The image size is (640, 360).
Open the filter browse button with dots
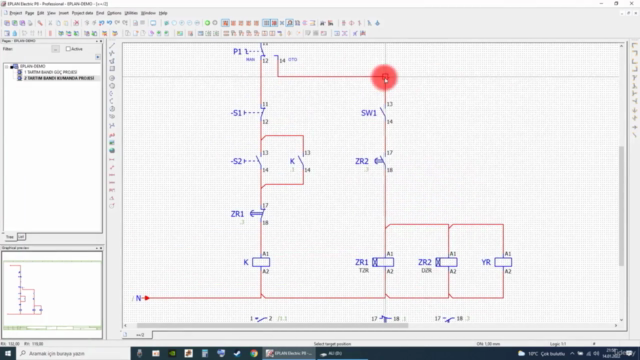56,49
